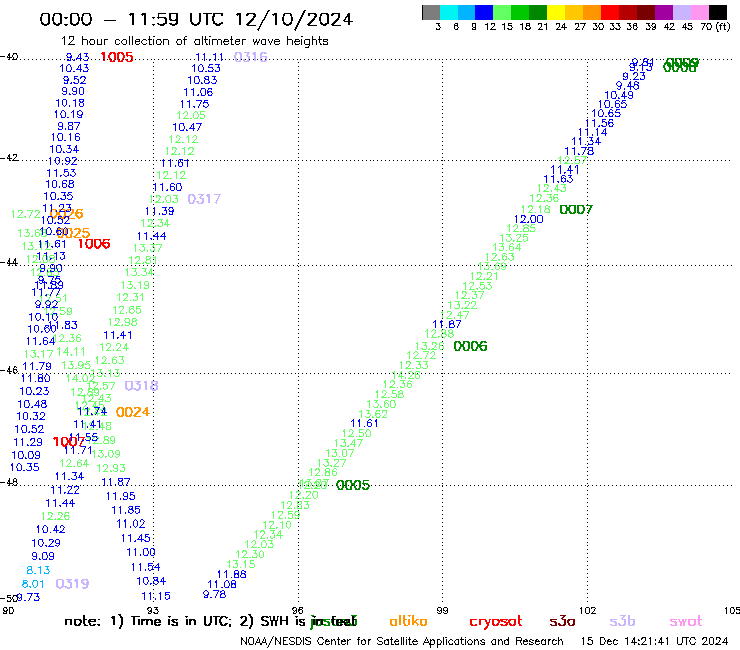Click the wave height value 13.64
Image resolution: width=740 pixels, height=650 pixels.
[x=507, y=247]
